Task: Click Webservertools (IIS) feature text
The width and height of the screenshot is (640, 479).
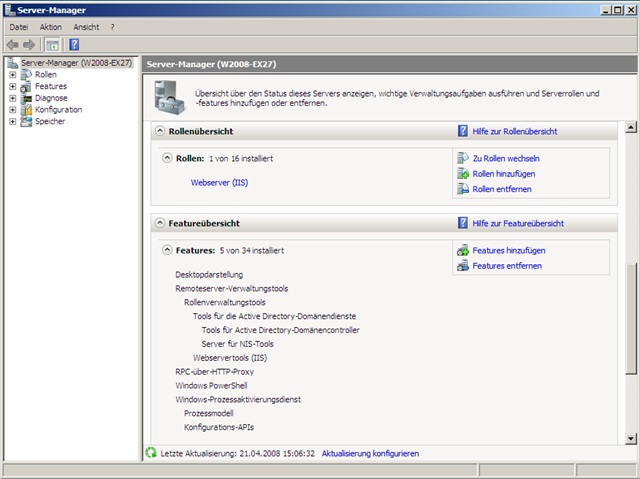Action: coord(230,358)
